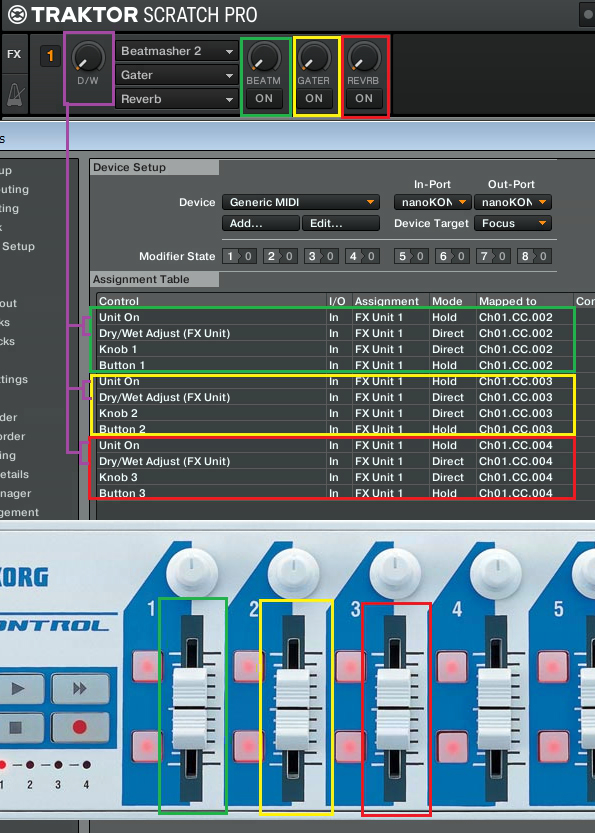Click Modifier State 5 box

(411, 257)
